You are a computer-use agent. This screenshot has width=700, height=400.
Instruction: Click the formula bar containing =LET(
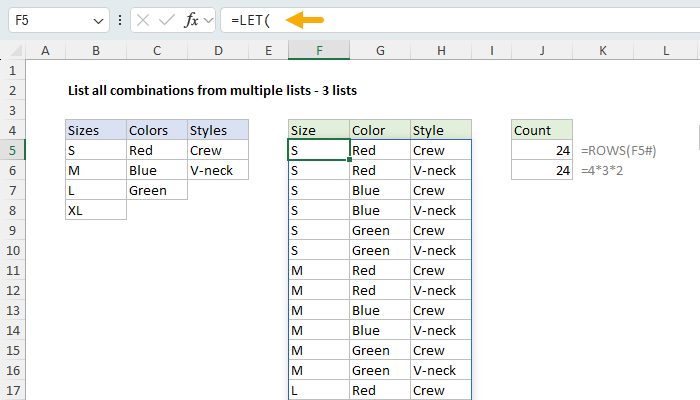(460, 20)
